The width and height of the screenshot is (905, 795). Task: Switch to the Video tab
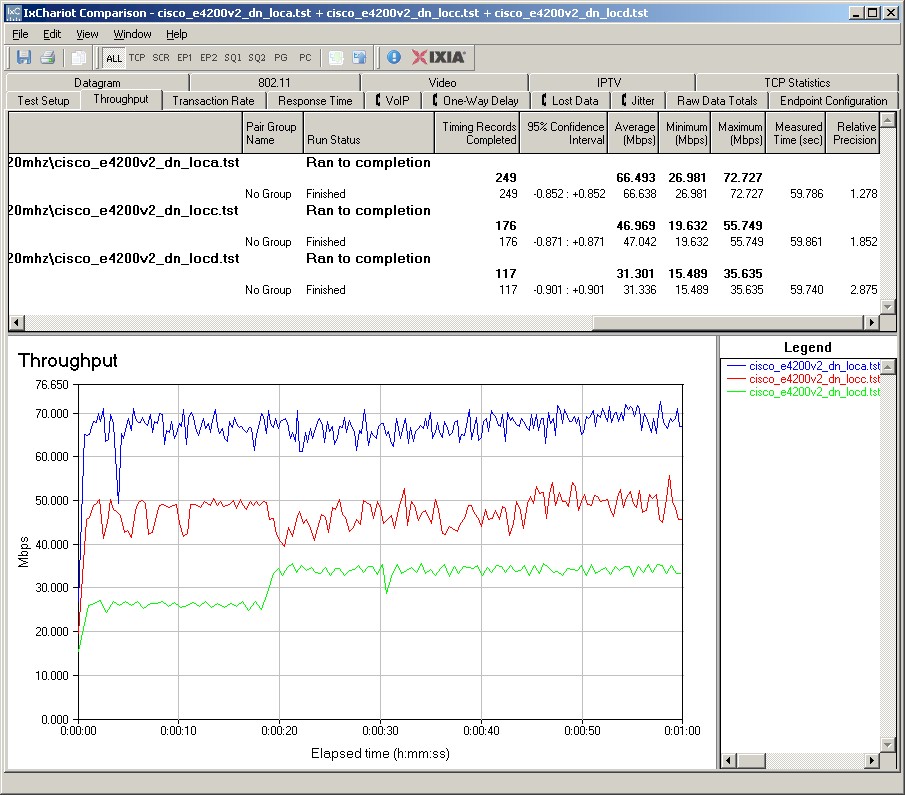[x=442, y=83]
